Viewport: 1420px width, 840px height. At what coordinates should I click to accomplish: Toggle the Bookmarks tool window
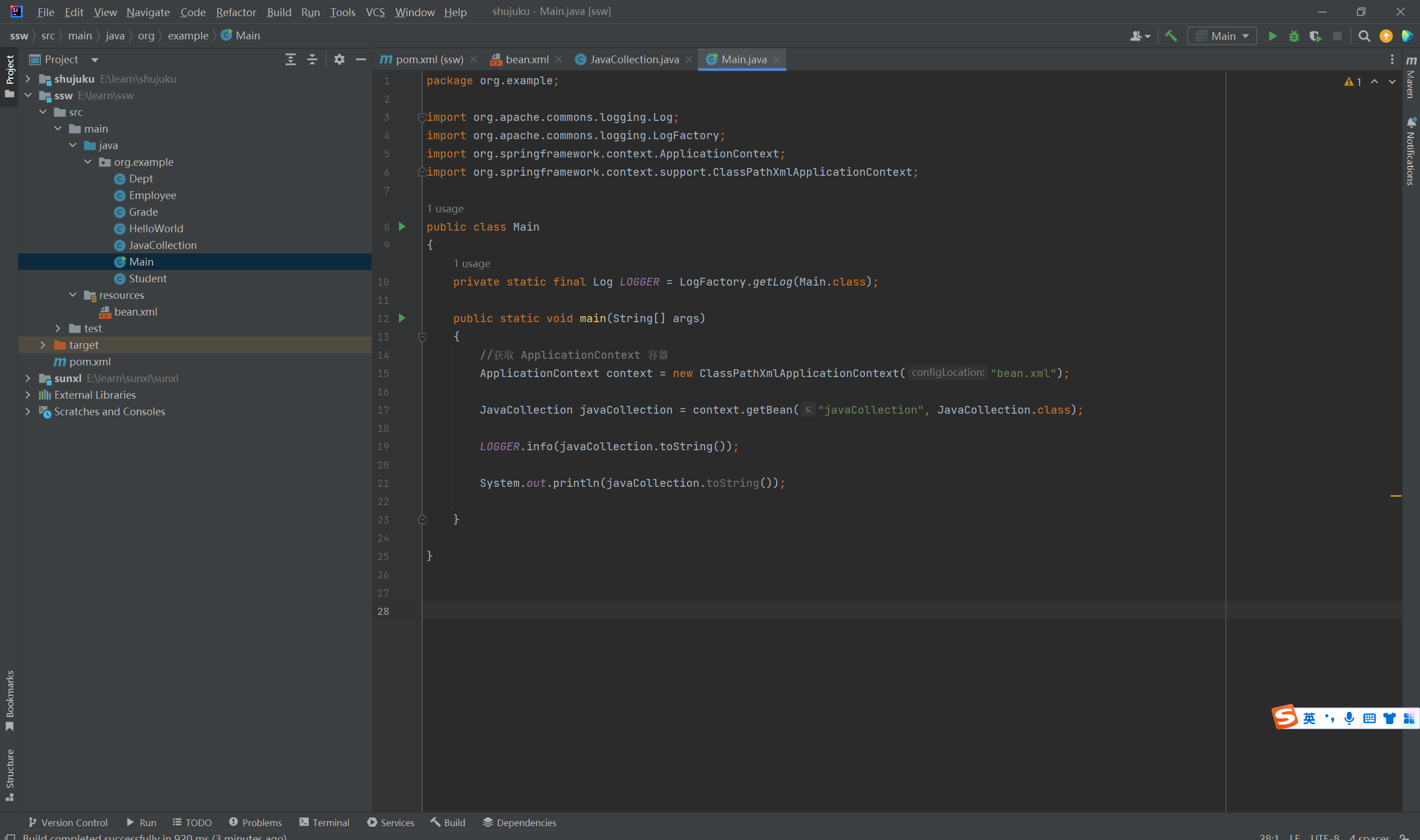click(9, 700)
